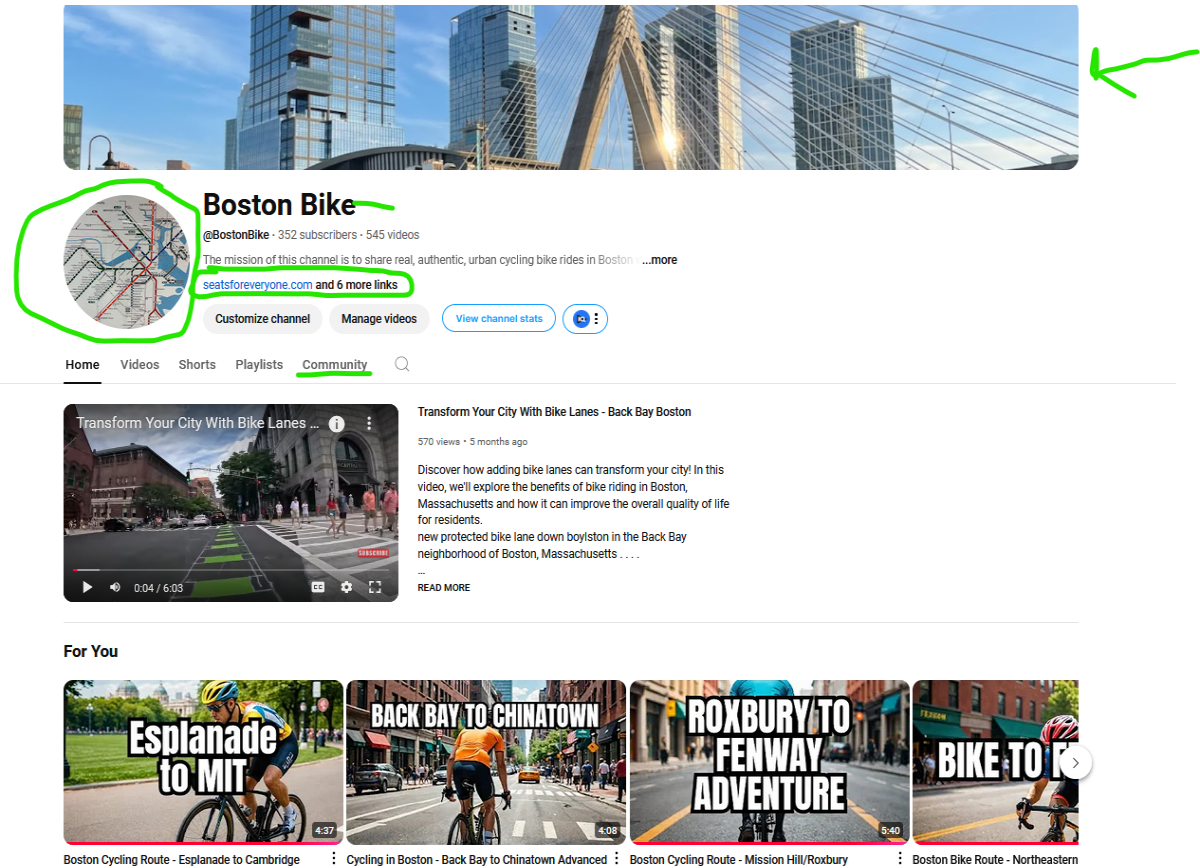Open the extension three-dot menu beside stats

597,319
